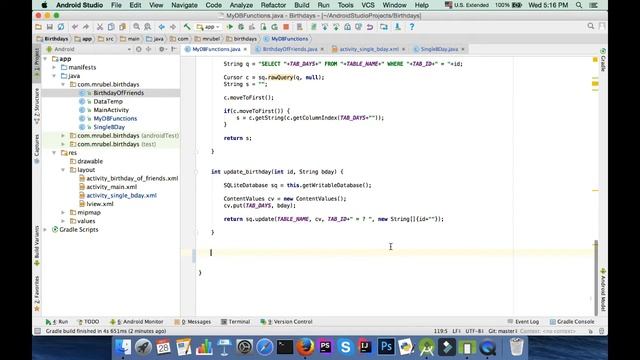Click the Make Project hammer icon
The width and height of the screenshot is (640, 360).
pyautogui.click(x=187, y=27)
